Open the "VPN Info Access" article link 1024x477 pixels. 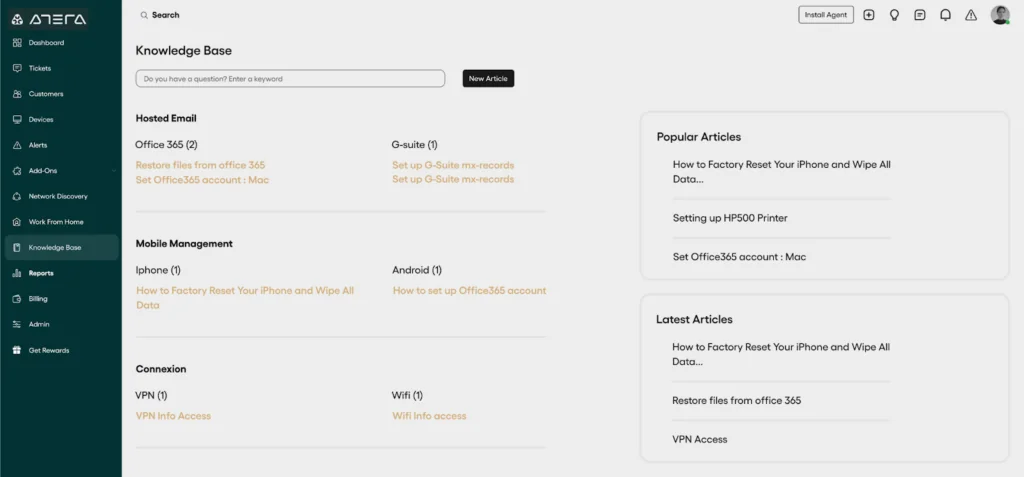pyautogui.click(x=173, y=416)
